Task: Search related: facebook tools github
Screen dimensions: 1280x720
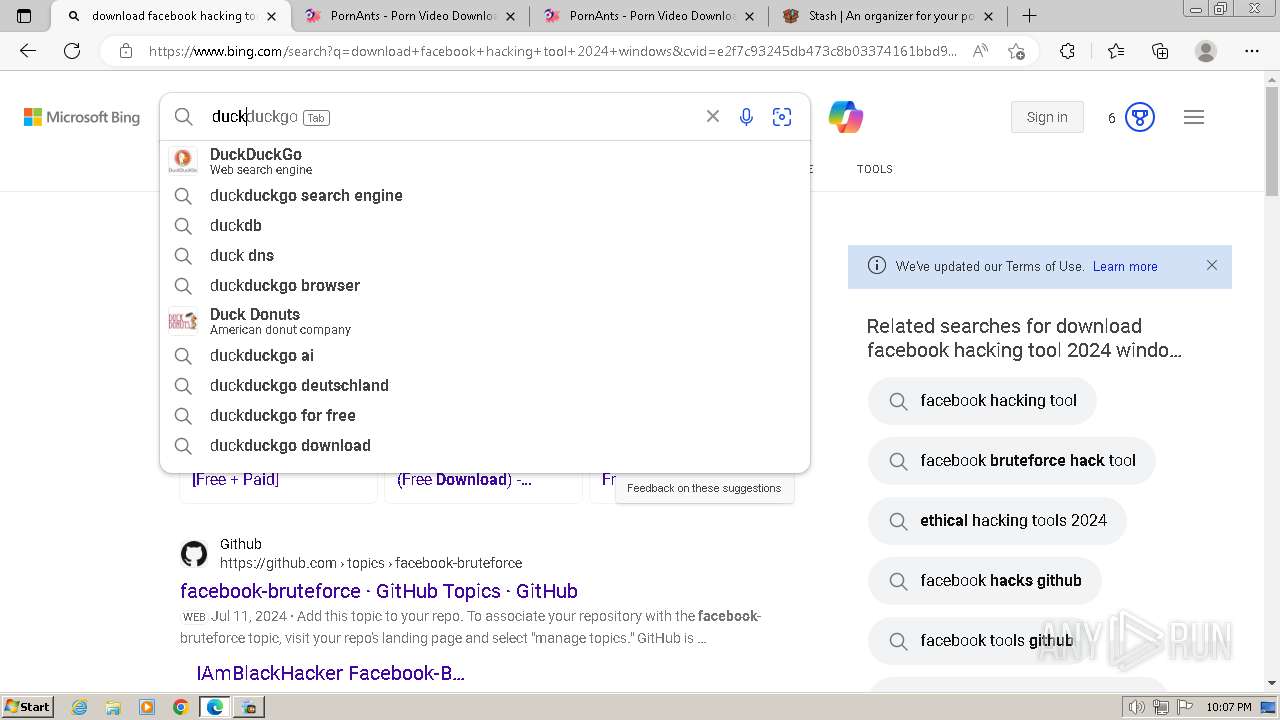Action: pos(981,641)
